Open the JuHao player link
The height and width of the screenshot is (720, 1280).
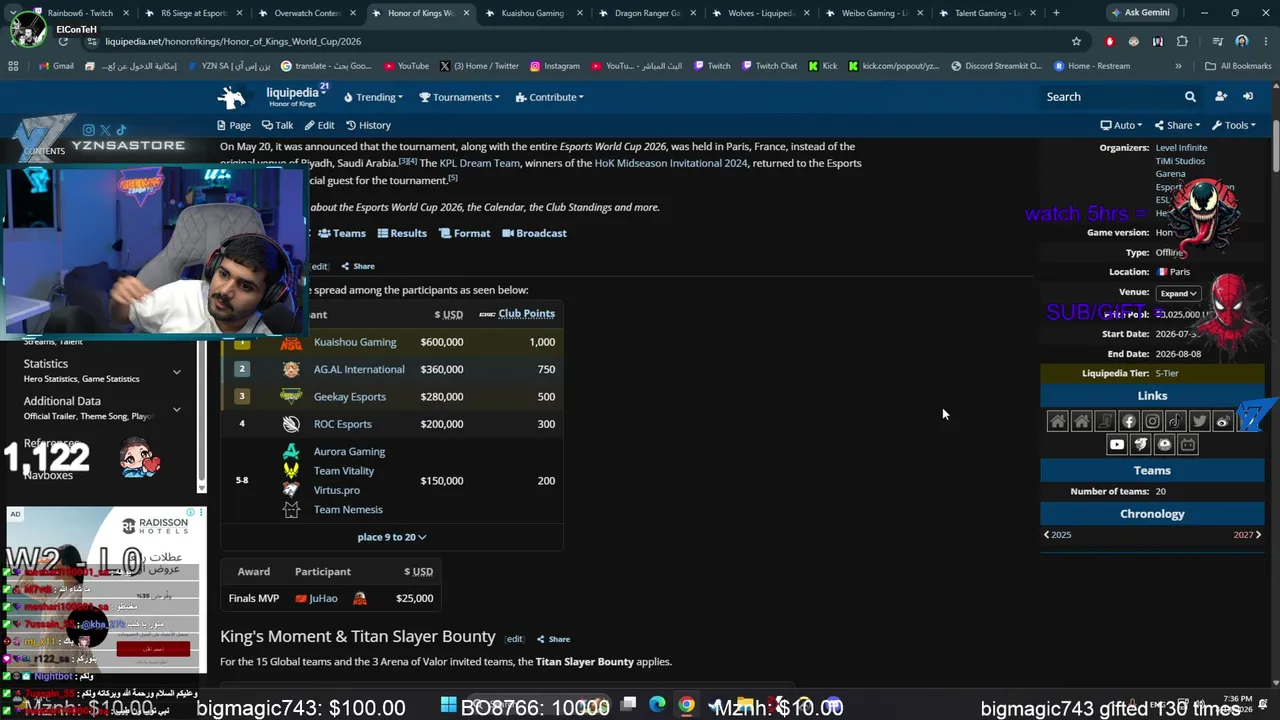click(x=323, y=598)
